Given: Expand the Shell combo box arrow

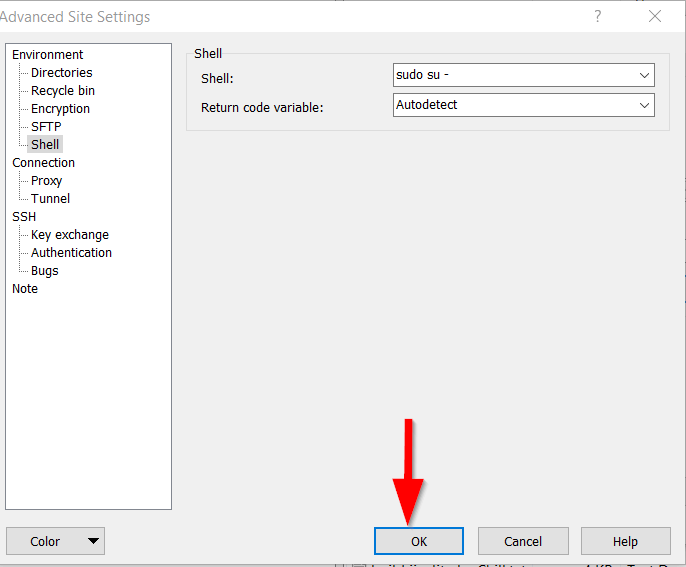Looking at the screenshot, I should tap(644, 75).
